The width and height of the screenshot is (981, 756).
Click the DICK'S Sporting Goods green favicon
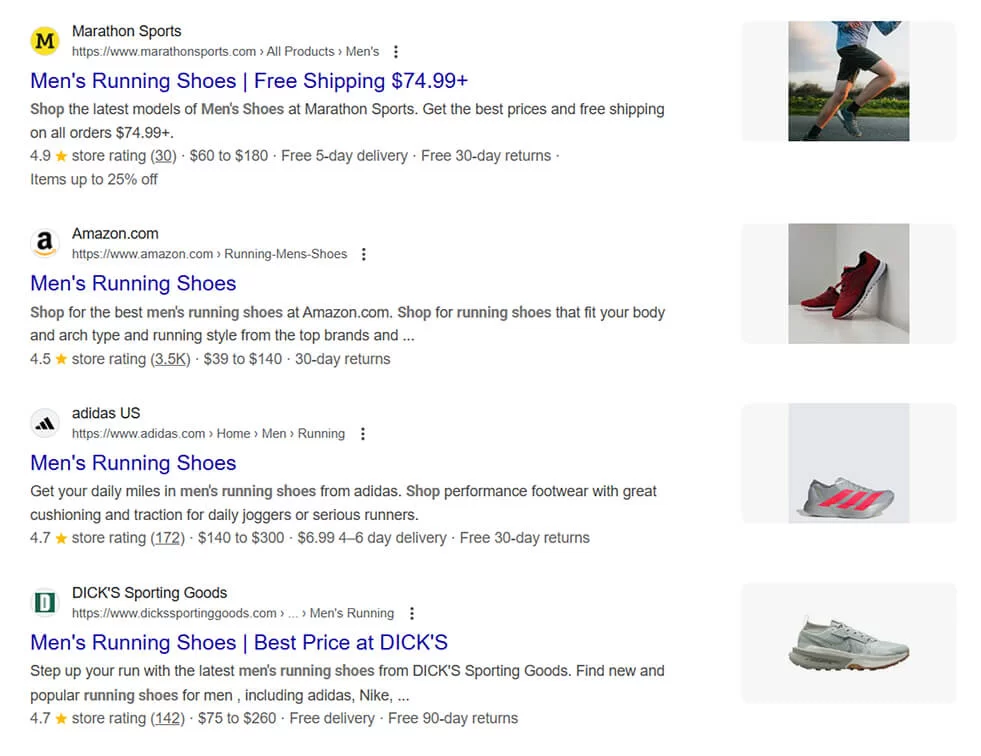pos(44,602)
